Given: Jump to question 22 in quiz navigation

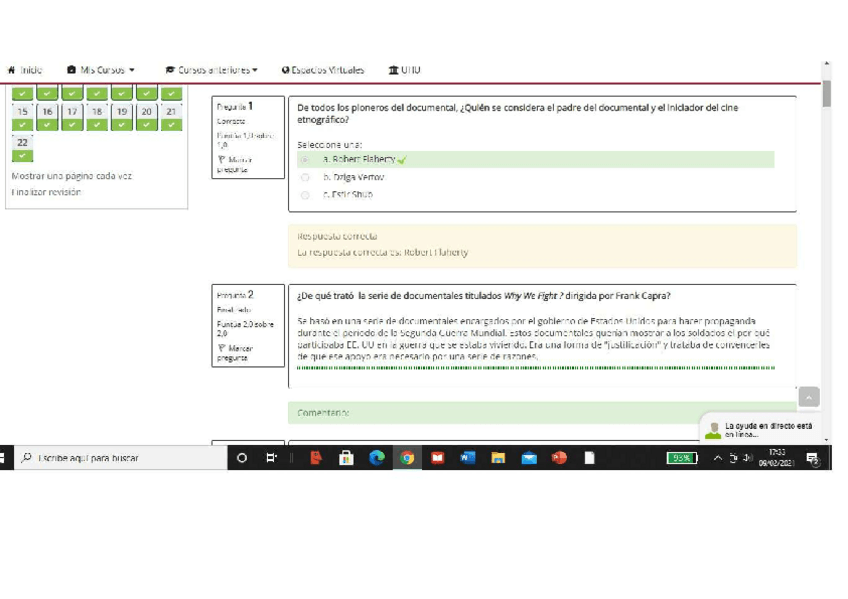Looking at the screenshot, I should [22, 148].
